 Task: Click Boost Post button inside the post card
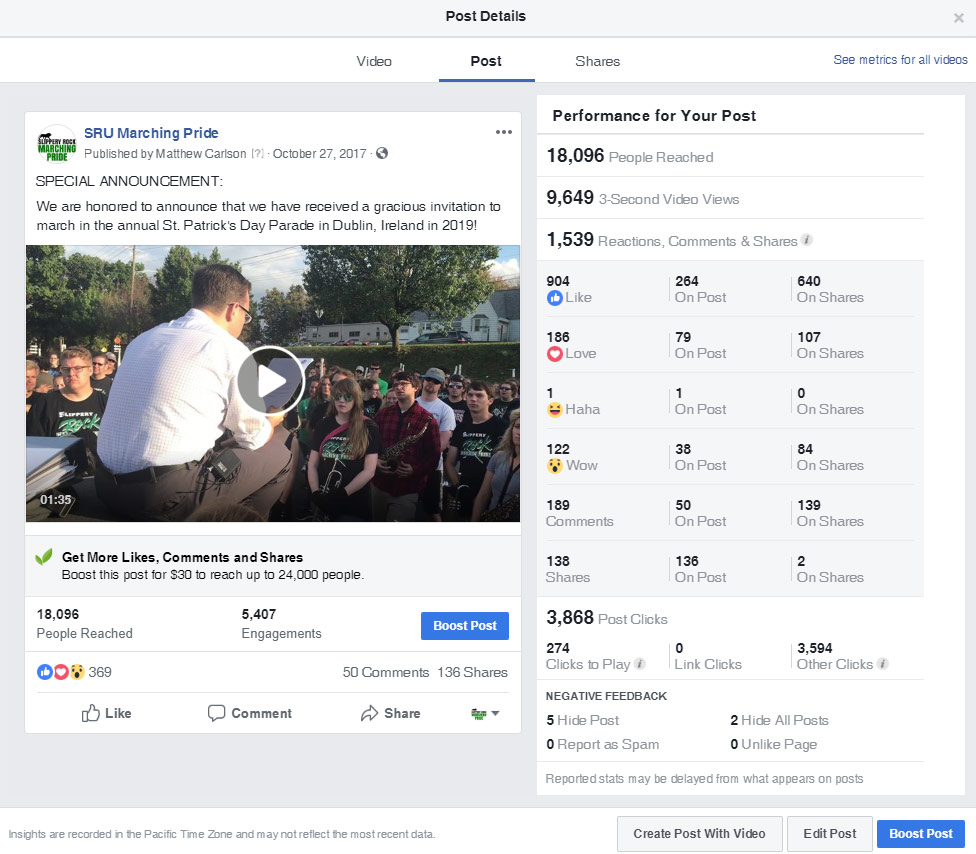464,626
